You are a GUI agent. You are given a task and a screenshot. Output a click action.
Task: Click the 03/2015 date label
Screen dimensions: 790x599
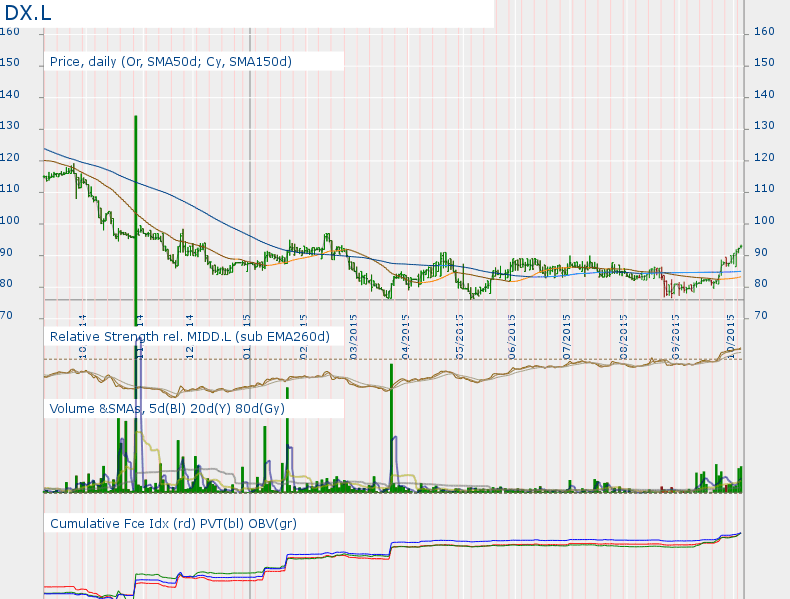click(353, 337)
